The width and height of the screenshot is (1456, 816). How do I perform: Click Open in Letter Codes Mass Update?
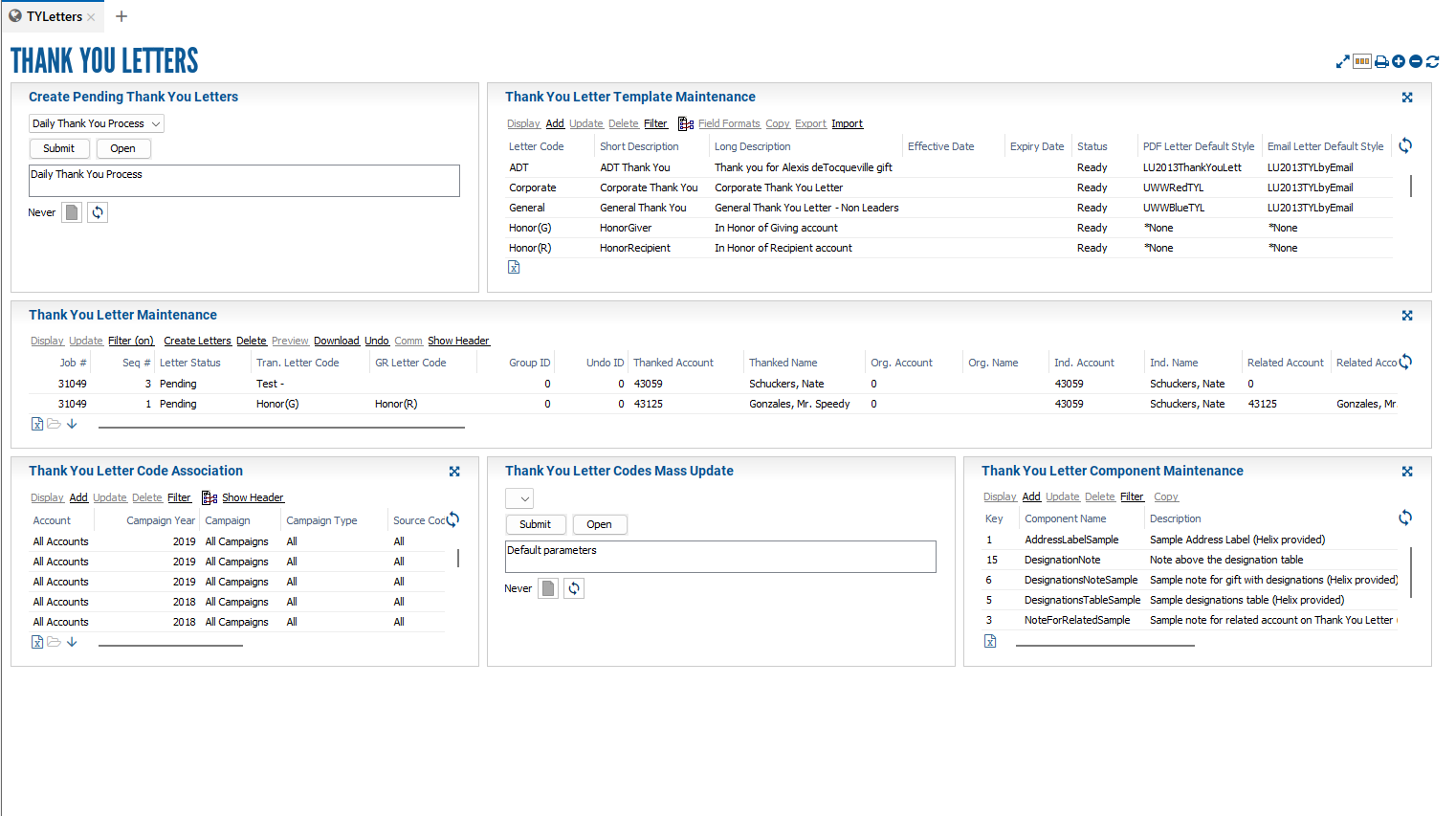(x=600, y=524)
